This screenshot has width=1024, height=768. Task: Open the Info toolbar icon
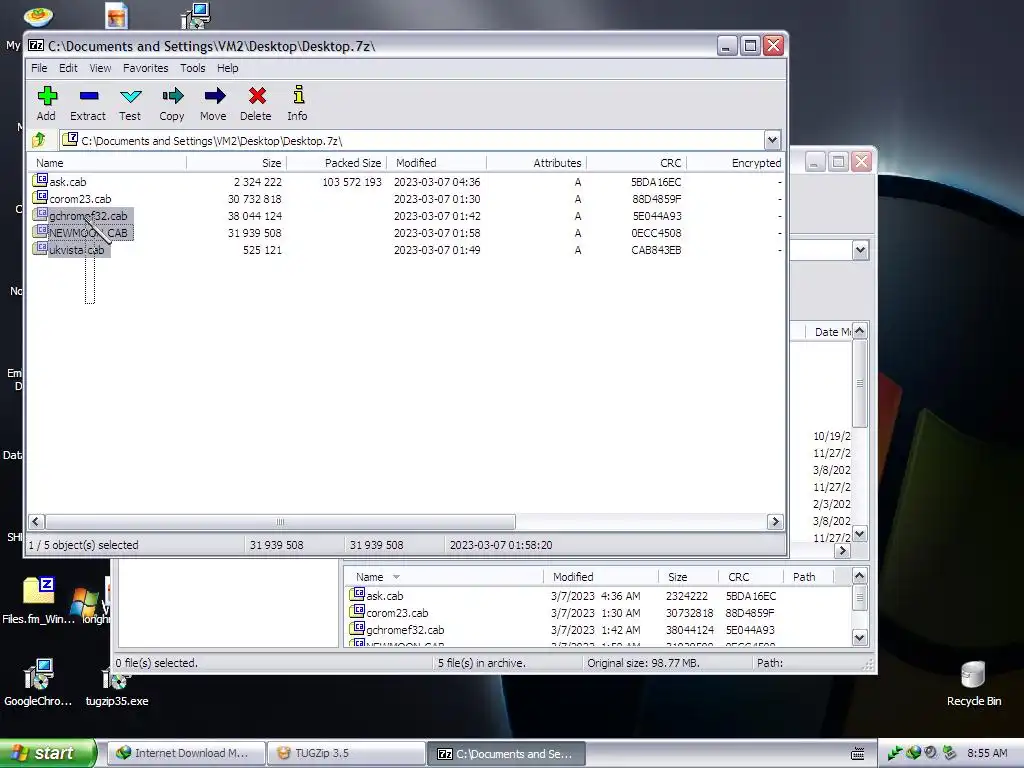[298, 104]
